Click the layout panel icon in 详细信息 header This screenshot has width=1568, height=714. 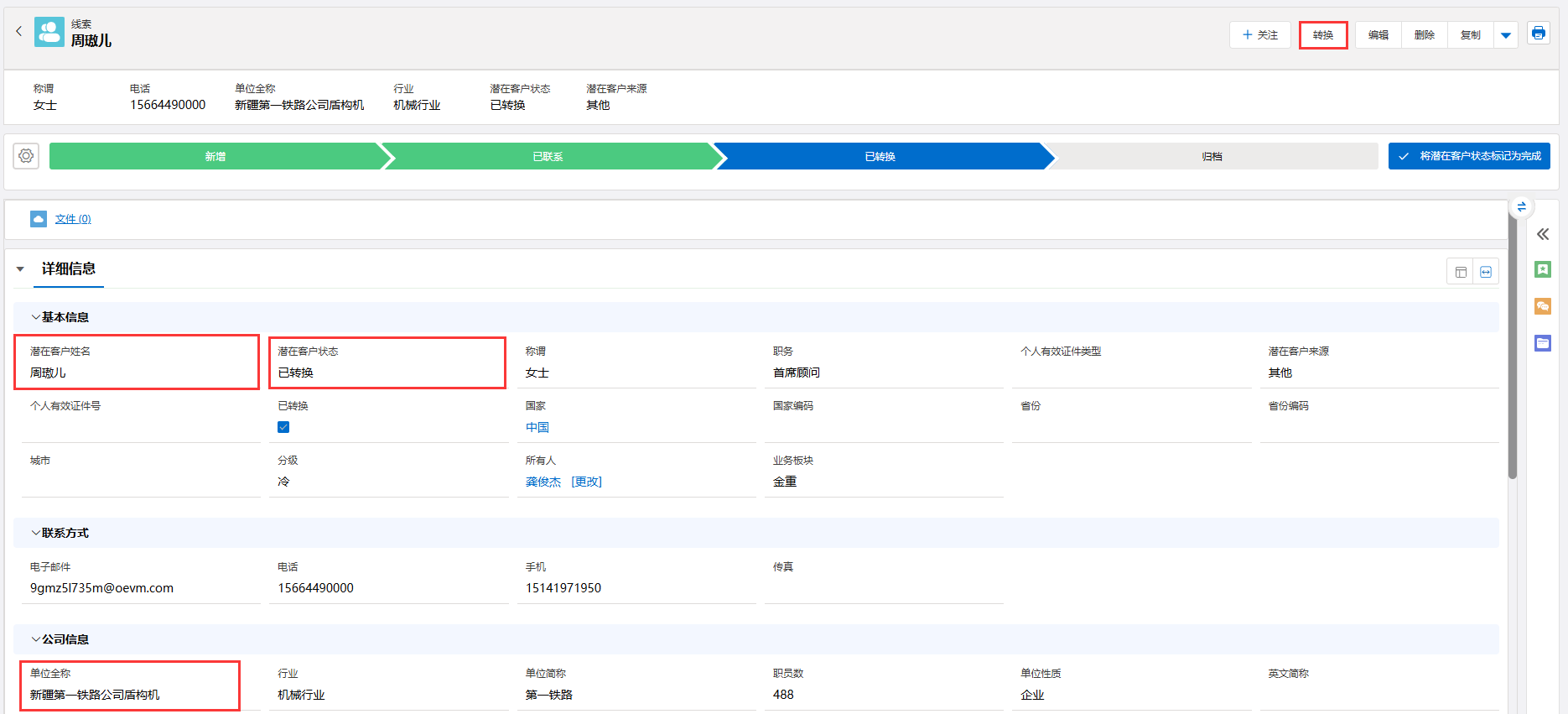pyautogui.click(x=1461, y=272)
